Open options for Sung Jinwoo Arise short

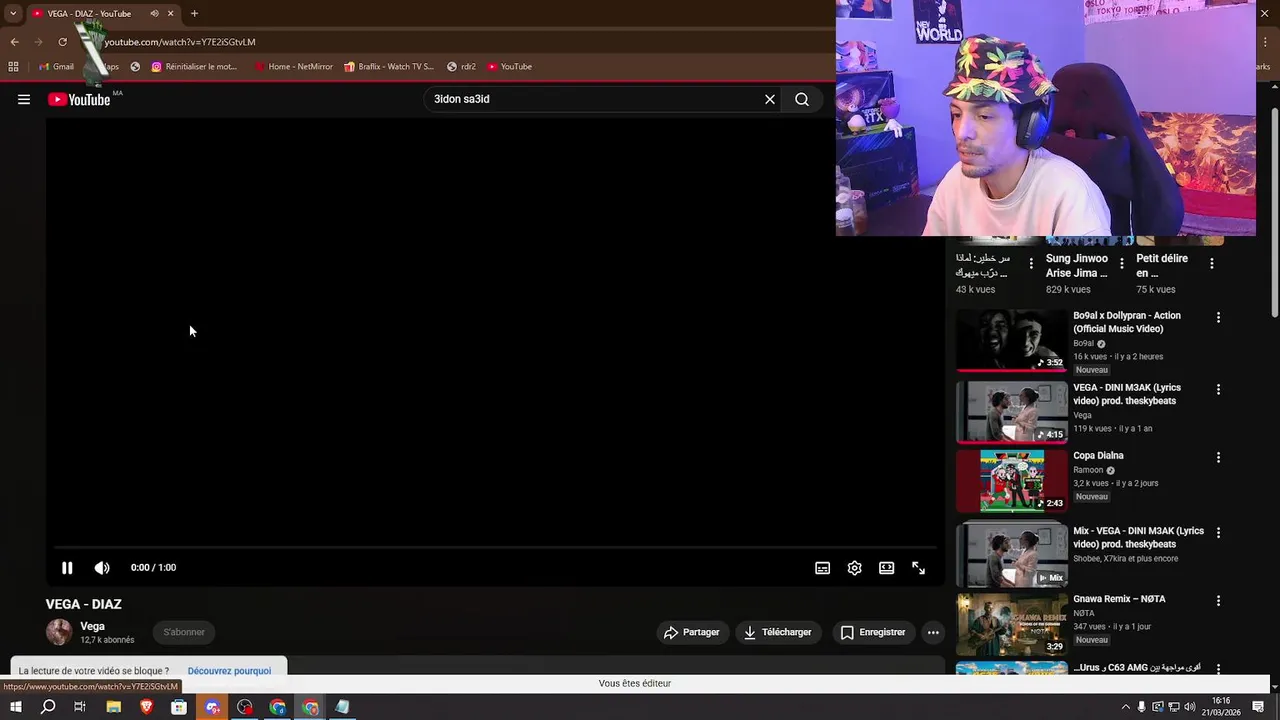[x=1121, y=264]
